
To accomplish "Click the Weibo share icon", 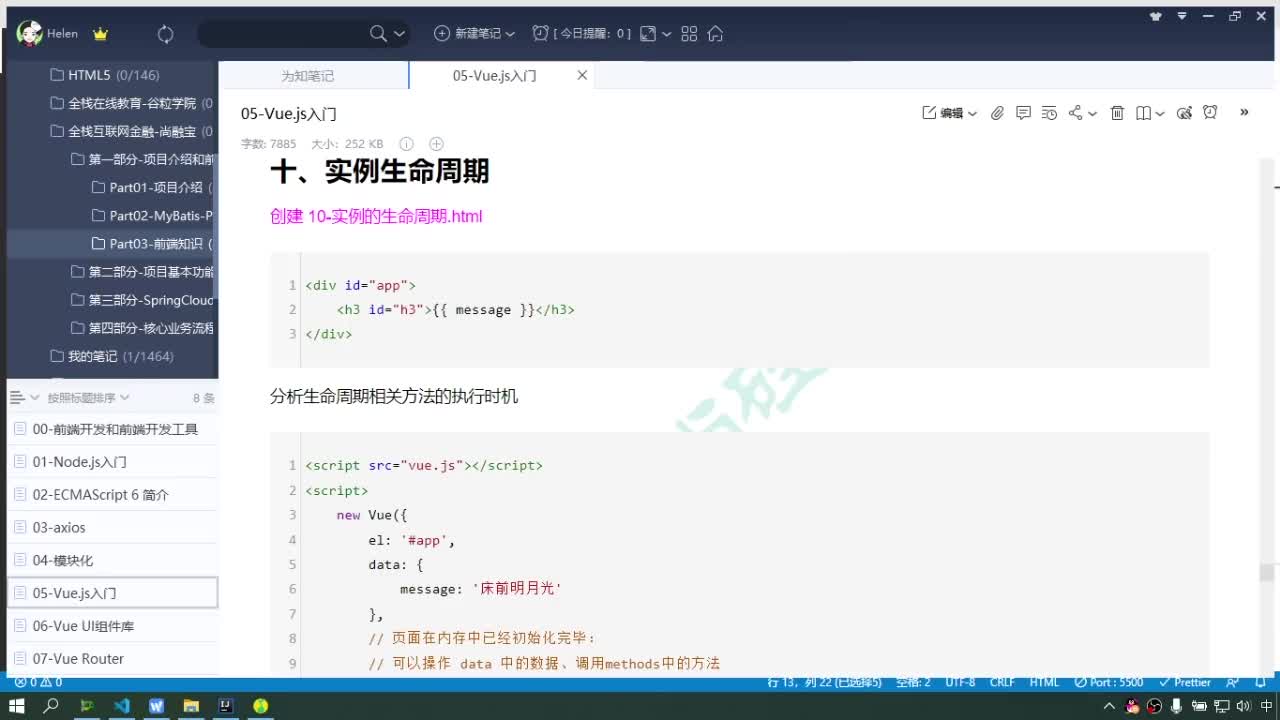I will (x=1184, y=113).
